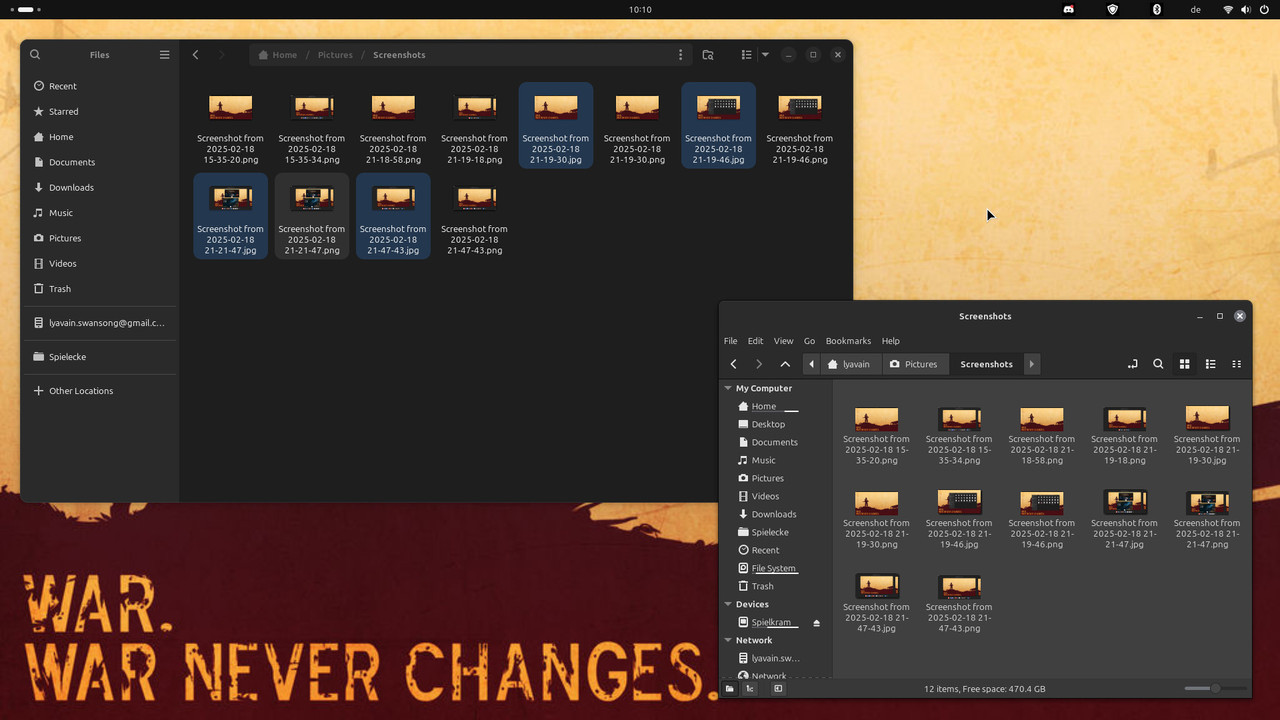Click the Discord tray icon in top bar
Image resolution: width=1280 pixels, height=720 pixels.
pos(1069,9)
